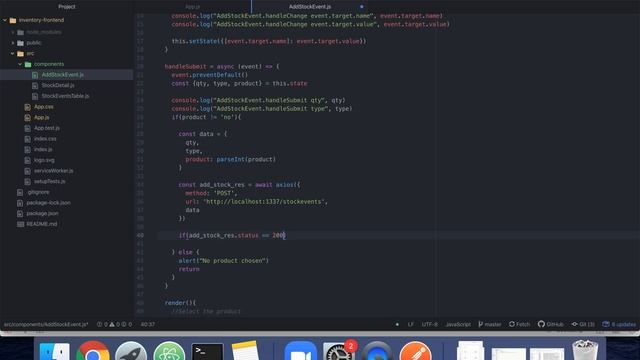Expand the public folder
Viewport: 640px width, 360px height.
(13, 42)
